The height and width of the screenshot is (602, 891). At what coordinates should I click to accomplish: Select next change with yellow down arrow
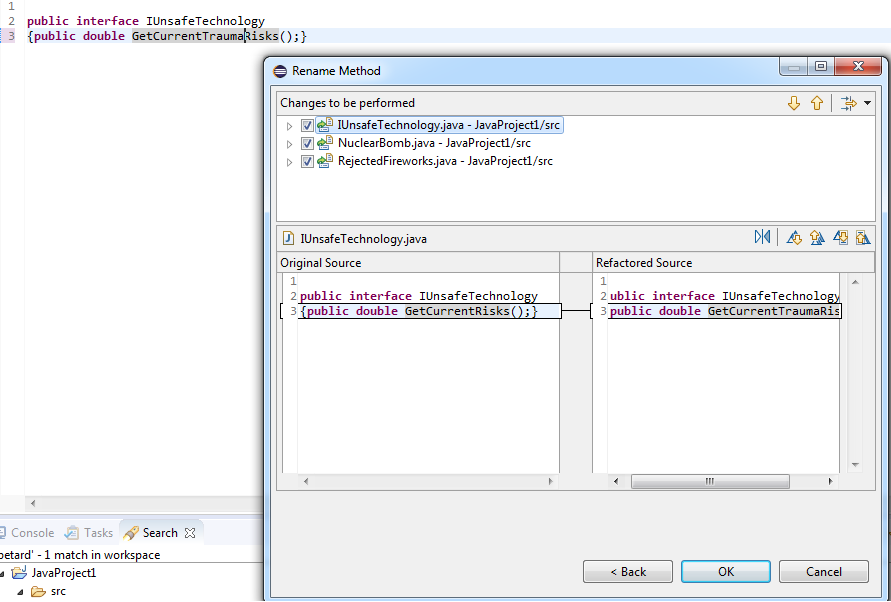click(x=794, y=103)
